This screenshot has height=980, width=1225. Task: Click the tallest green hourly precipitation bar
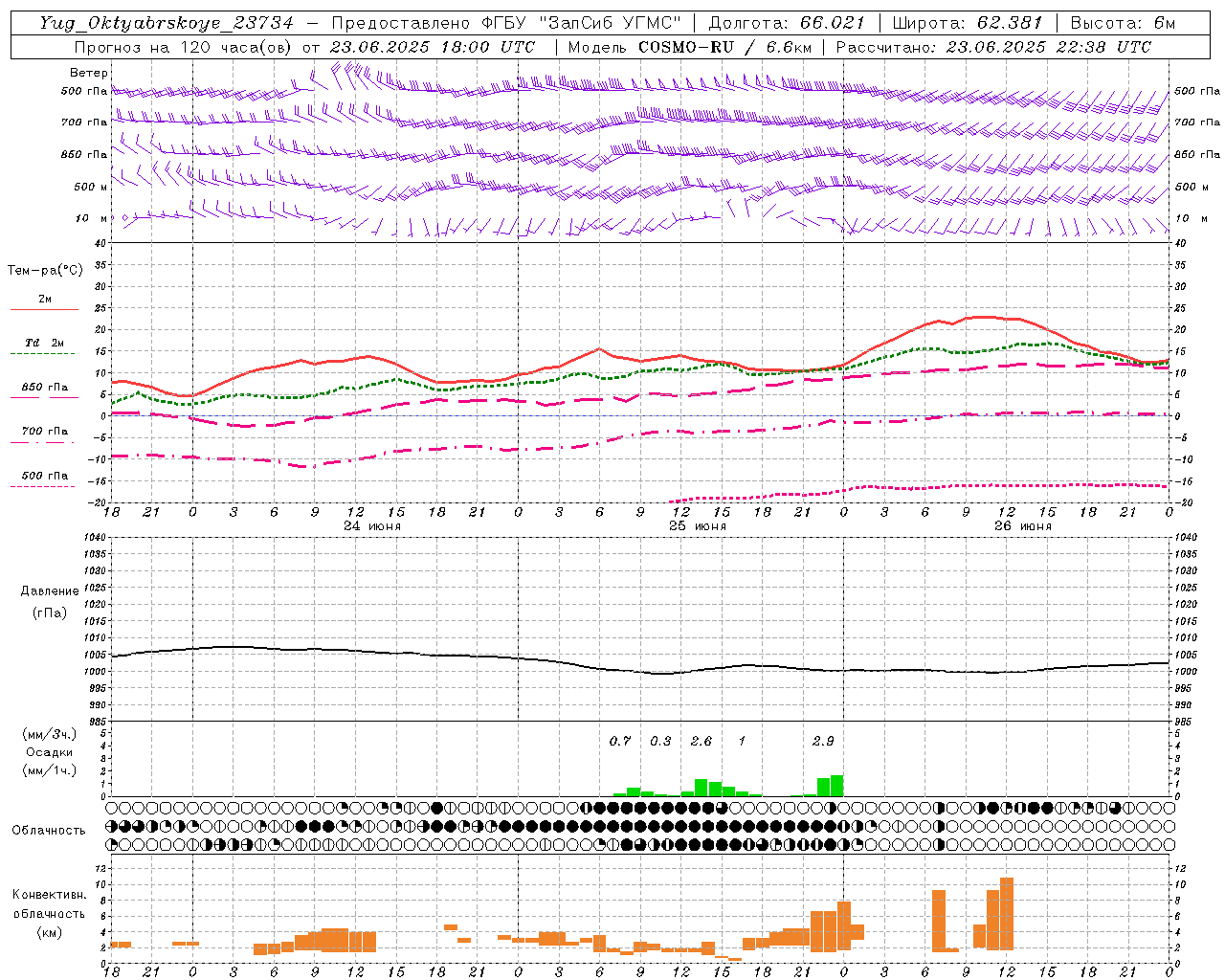[836, 786]
